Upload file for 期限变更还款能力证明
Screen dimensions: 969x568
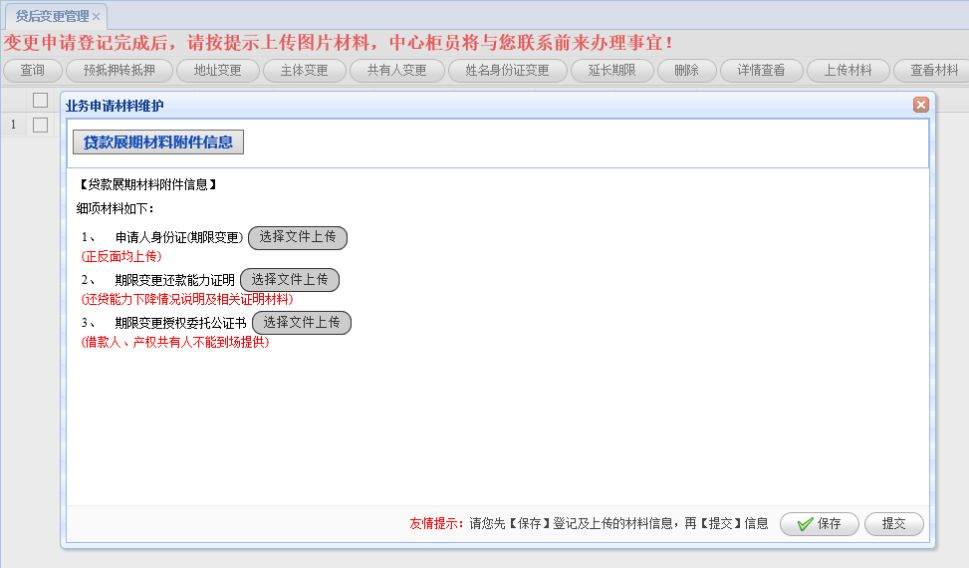click(290, 280)
